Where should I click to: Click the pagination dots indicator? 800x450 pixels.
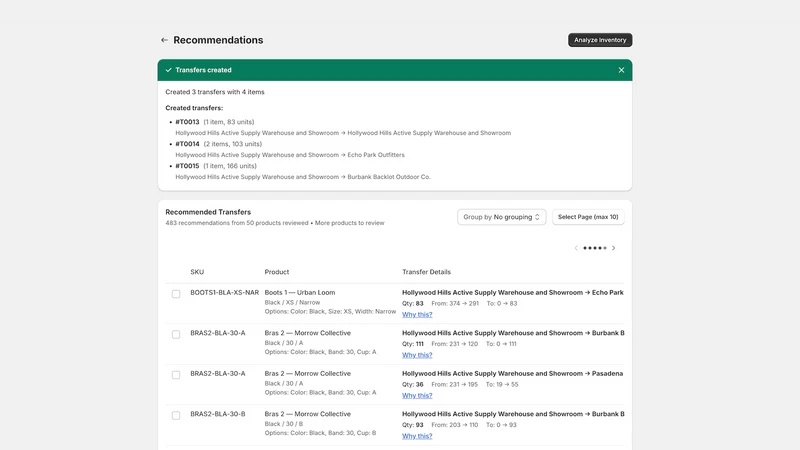pos(595,248)
